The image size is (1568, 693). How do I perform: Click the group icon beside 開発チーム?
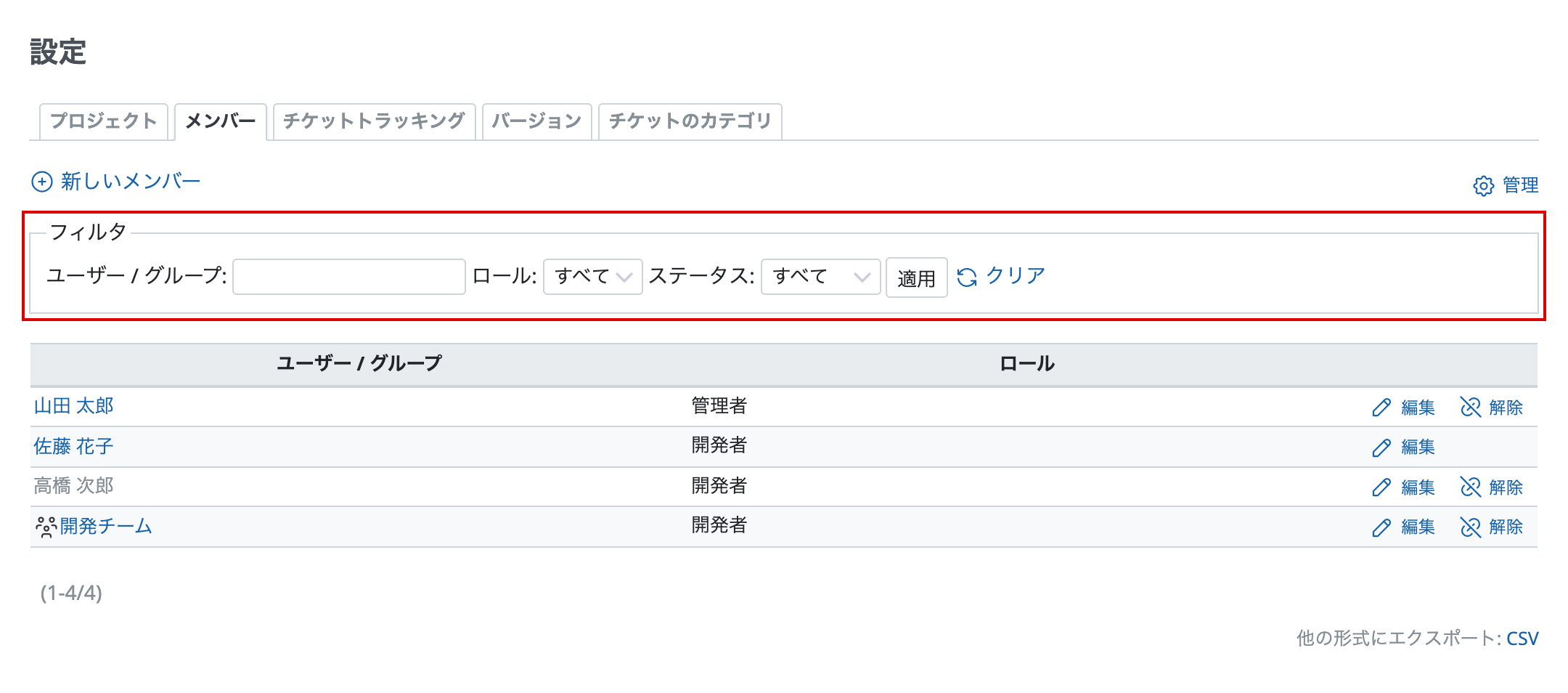(46, 527)
